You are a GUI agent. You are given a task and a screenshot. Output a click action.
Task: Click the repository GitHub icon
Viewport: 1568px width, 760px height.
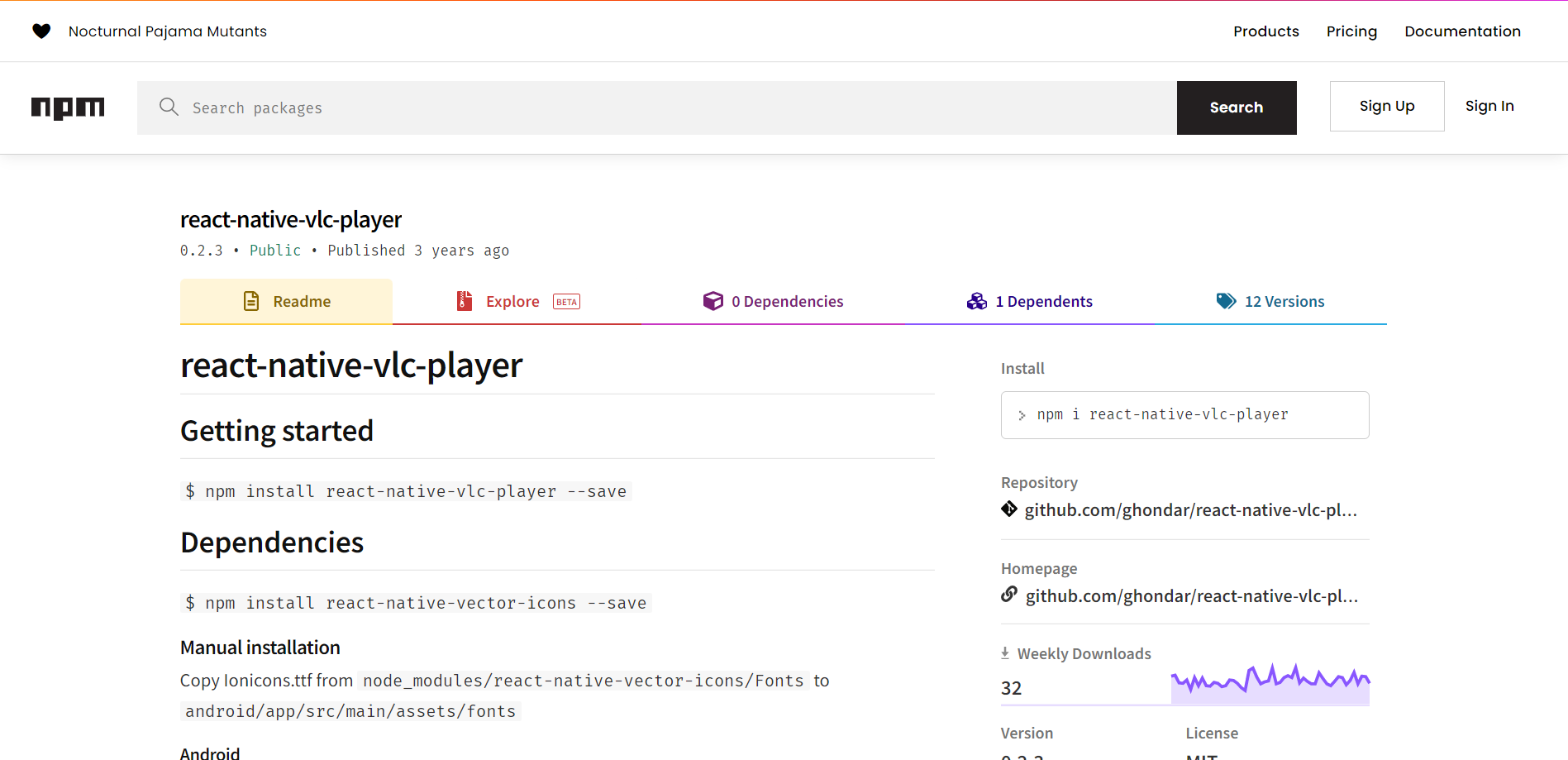pos(1009,509)
